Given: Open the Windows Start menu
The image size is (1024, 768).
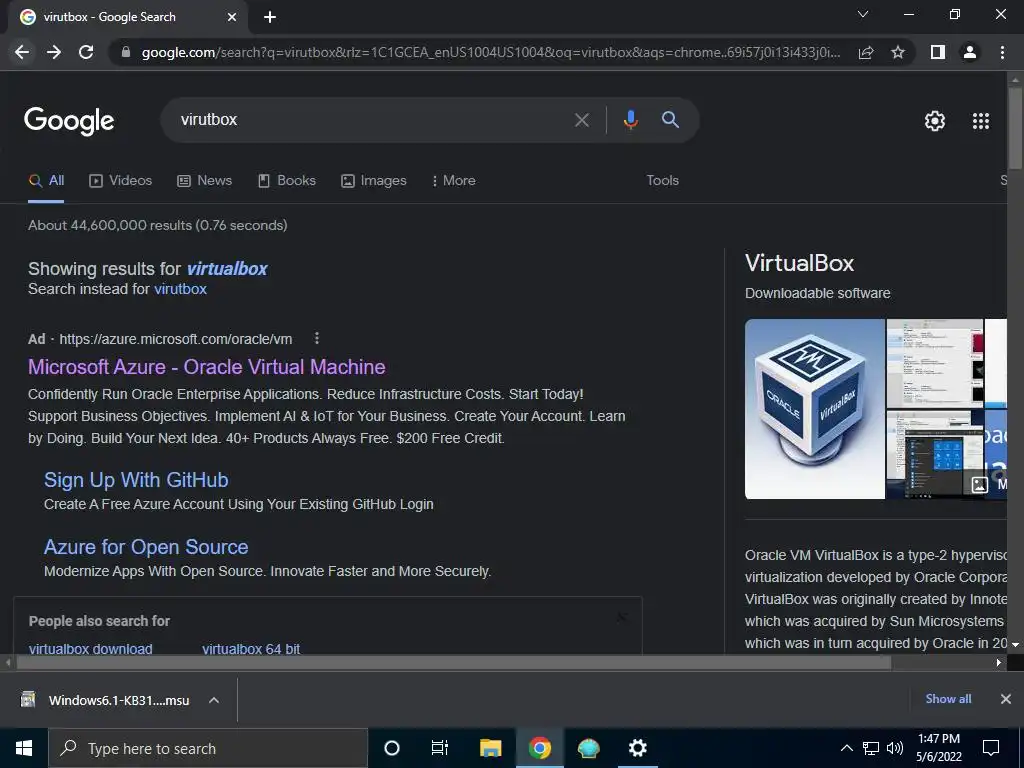Looking at the screenshot, I should tap(24, 748).
